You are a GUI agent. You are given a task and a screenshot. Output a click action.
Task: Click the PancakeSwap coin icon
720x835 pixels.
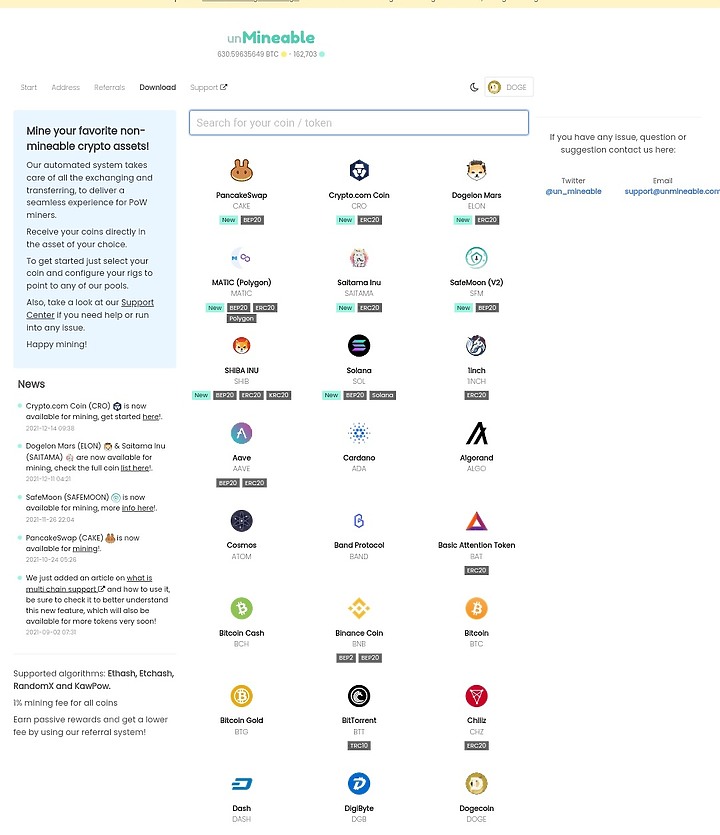click(x=241, y=171)
